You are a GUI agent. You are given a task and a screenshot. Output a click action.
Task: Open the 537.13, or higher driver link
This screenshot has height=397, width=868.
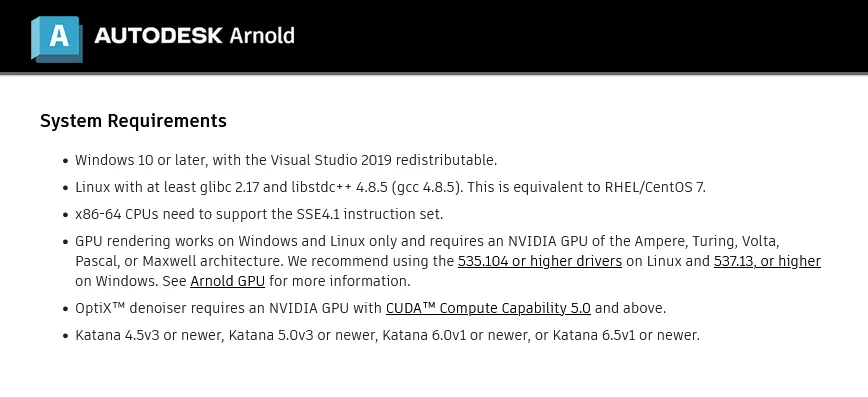point(767,261)
